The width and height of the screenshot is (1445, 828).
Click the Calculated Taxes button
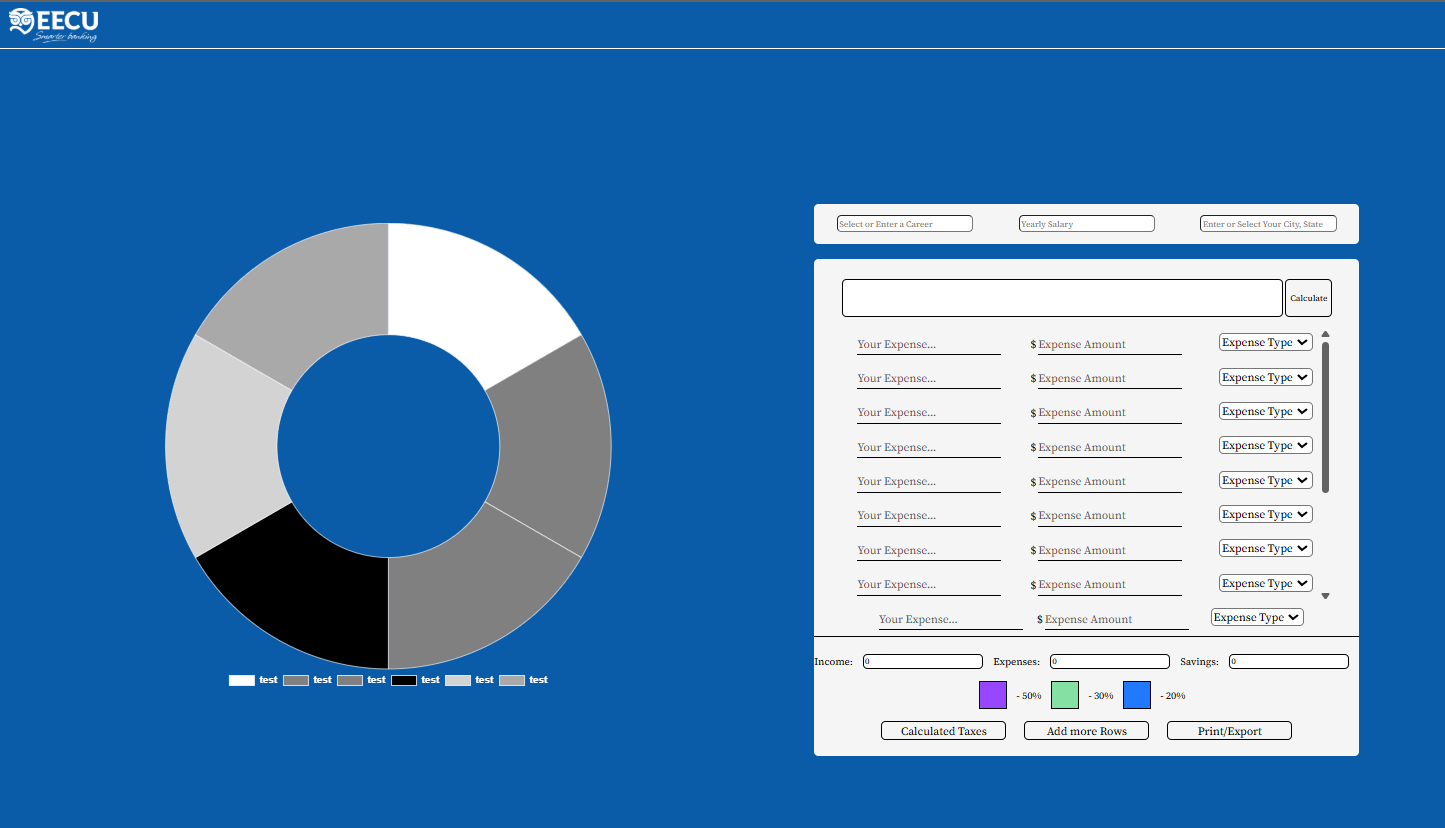tap(943, 731)
